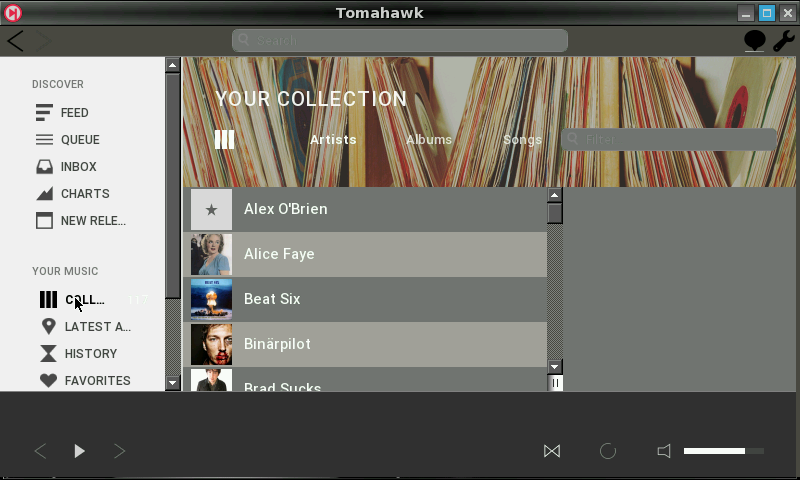The height and width of the screenshot is (480, 800).
Task: Open INBOX in sidebar
Action: click(79, 167)
